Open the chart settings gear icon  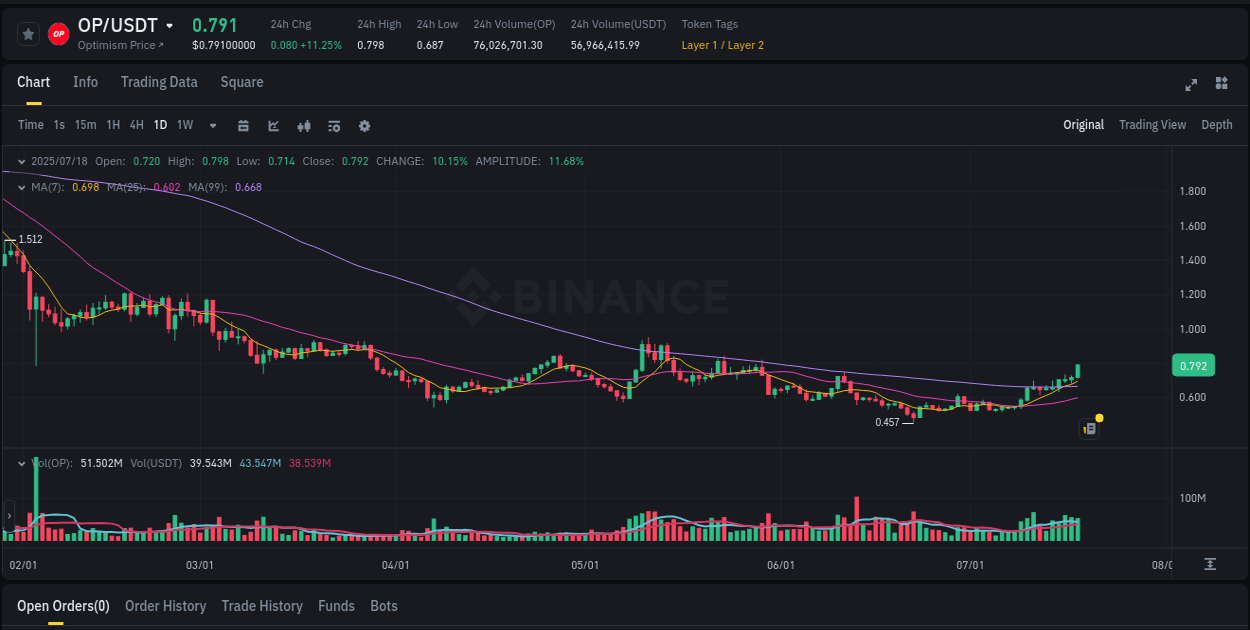(364, 125)
